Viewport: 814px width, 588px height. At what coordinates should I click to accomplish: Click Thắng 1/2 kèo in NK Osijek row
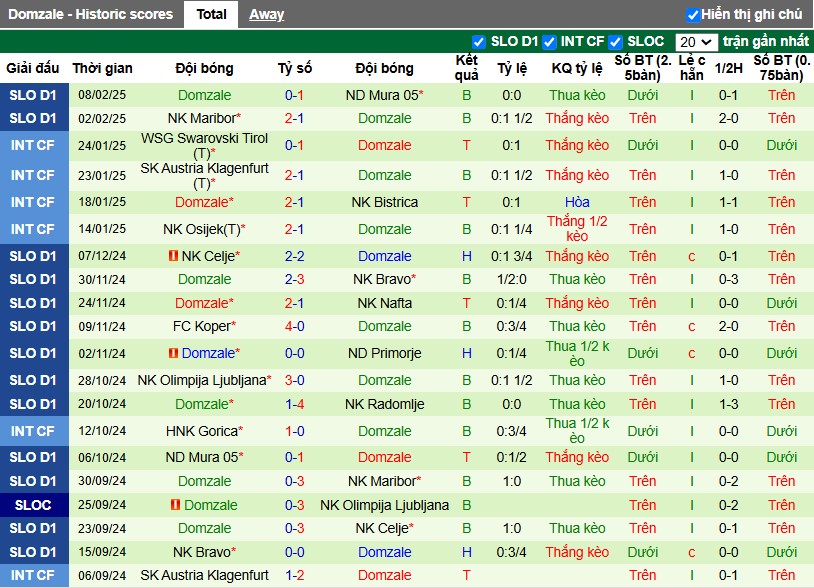(577, 229)
